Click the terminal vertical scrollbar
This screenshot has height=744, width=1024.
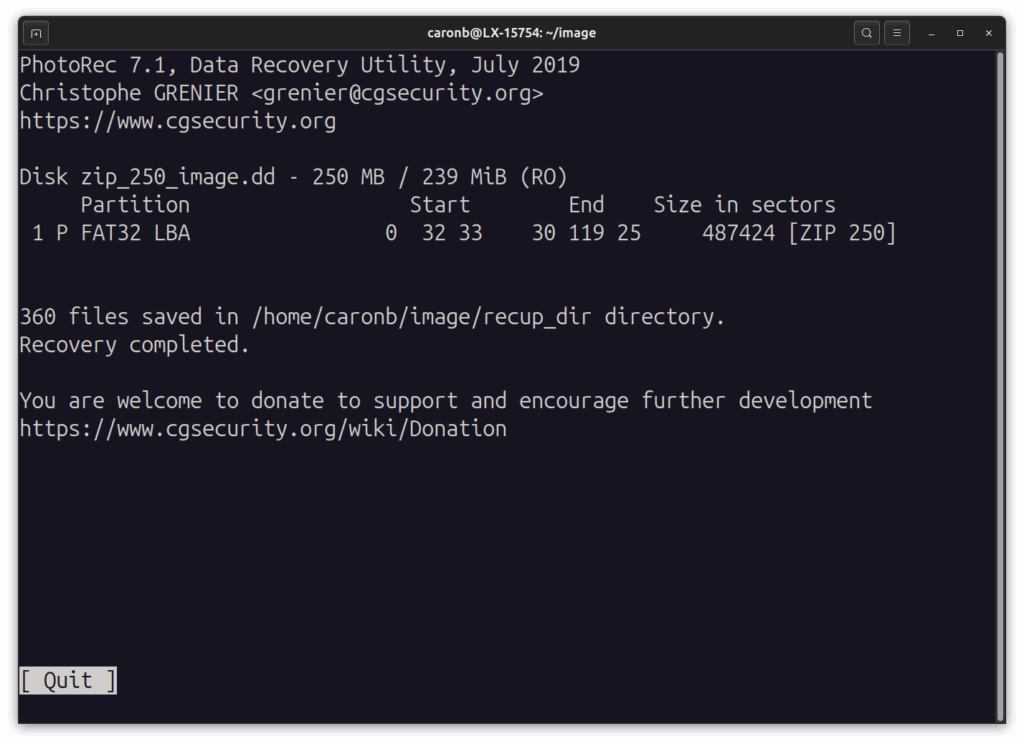1000,387
